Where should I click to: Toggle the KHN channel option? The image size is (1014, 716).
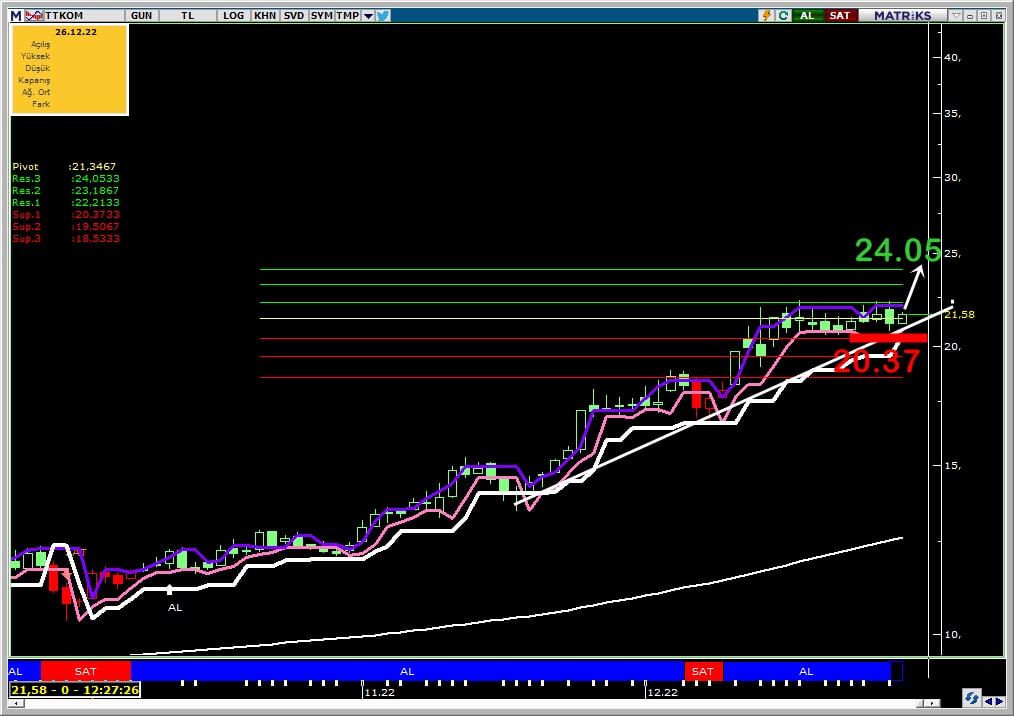click(265, 15)
